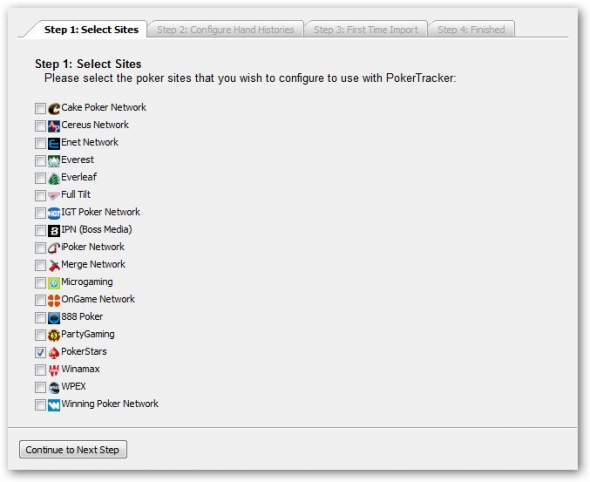Click the 'Enet Network' label text
This screenshot has height=482, width=590.
coord(90,142)
